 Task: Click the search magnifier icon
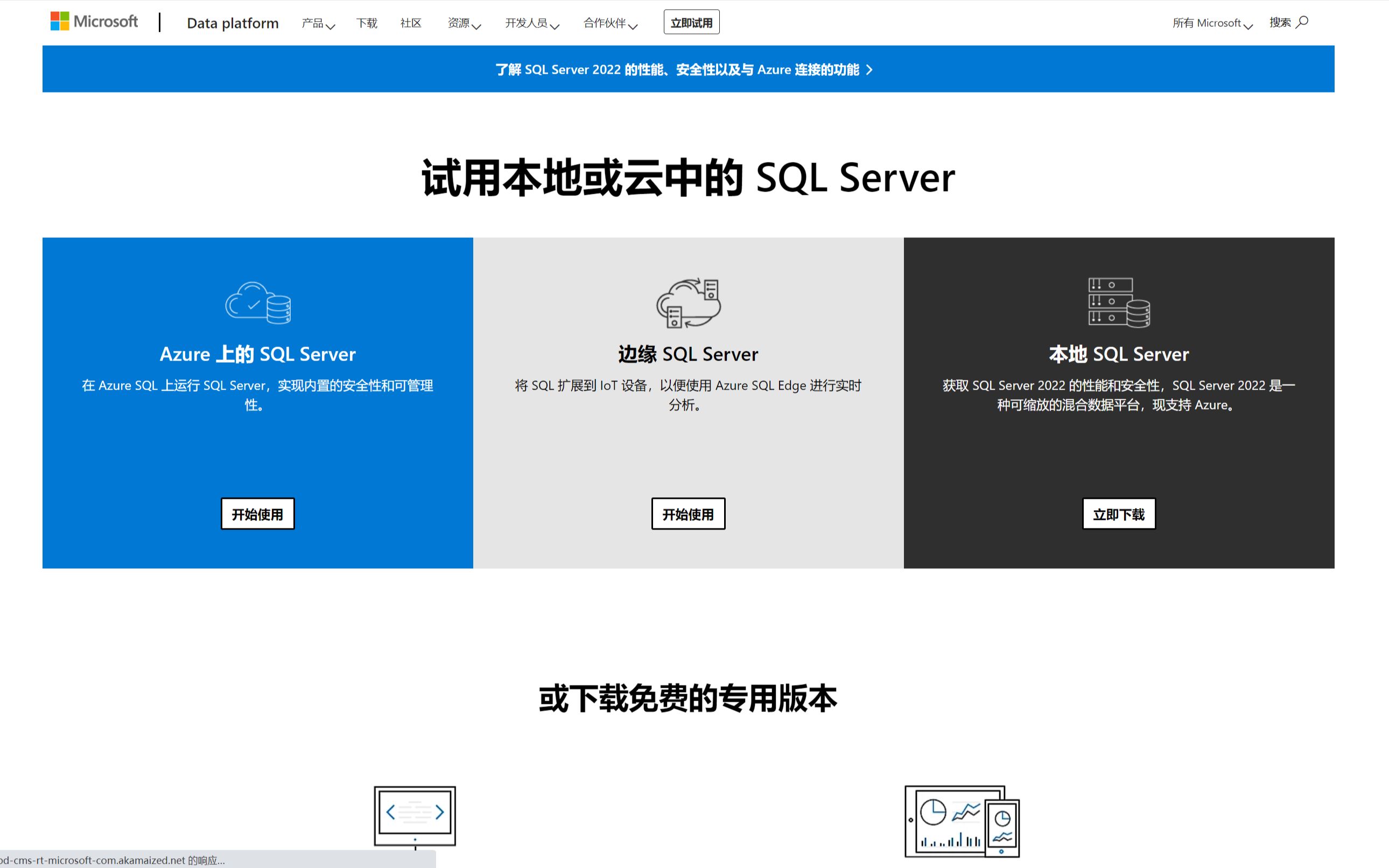pyautogui.click(x=1302, y=23)
